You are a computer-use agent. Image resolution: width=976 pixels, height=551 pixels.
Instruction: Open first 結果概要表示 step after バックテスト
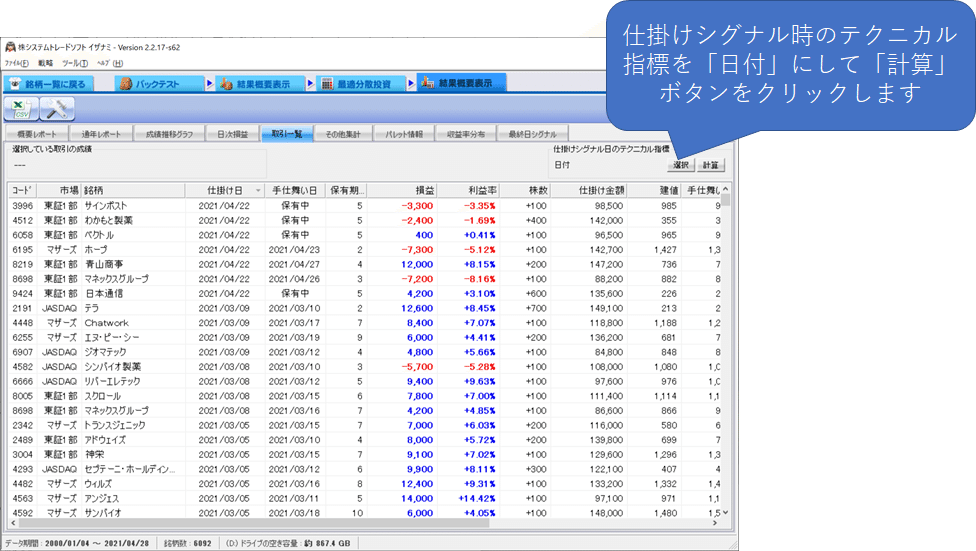pyautogui.click(x=261, y=84)
